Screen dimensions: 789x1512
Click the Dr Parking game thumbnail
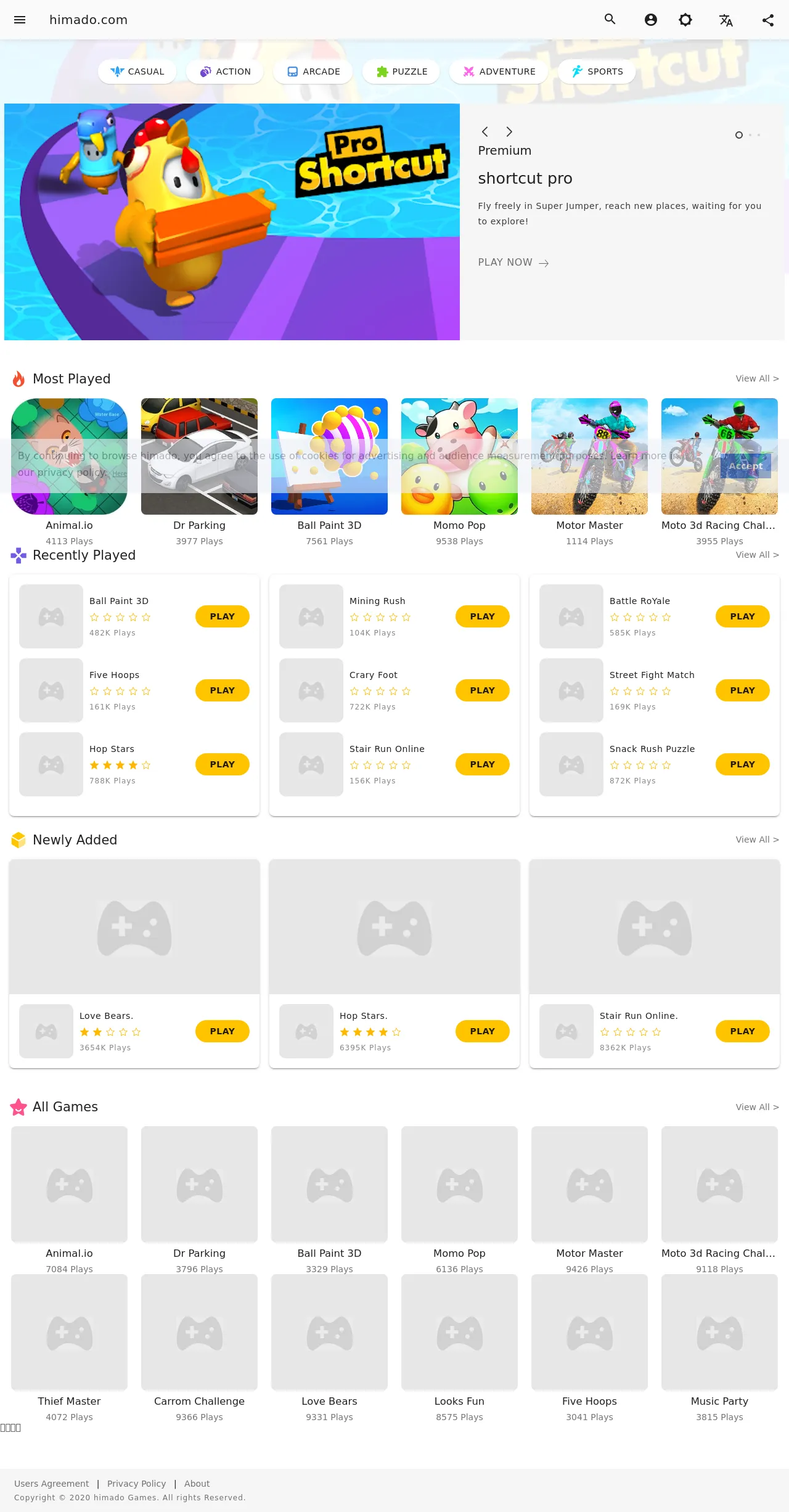(x=199, y=456)
